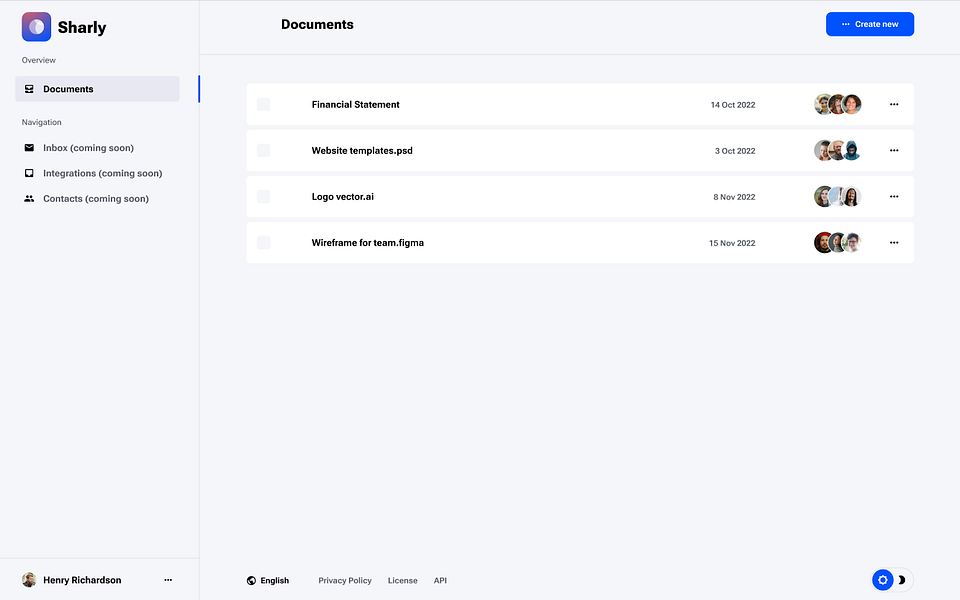This screenshot has width=960, height=600.
Task: Switch to dark mode moon icon
Action: click(x=902, y=580)
